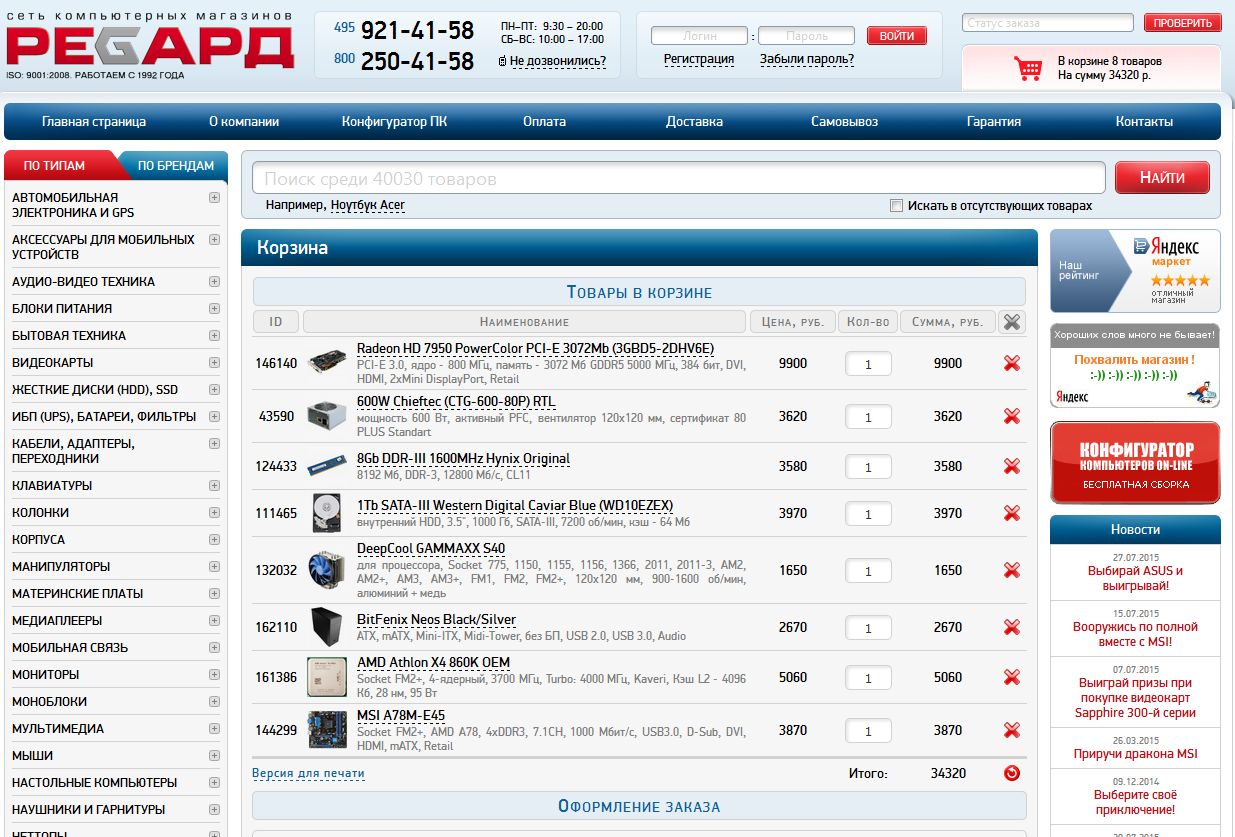Edit quantity for MSI A78M-E45
Screen dimensions: 1235x837
click(x=868, y=731)
